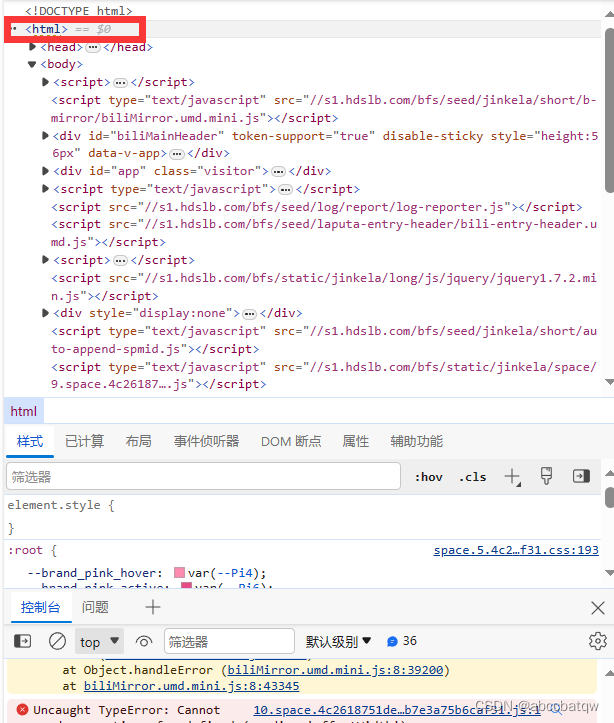Show ellipsis content of div id app

point(278,172)
